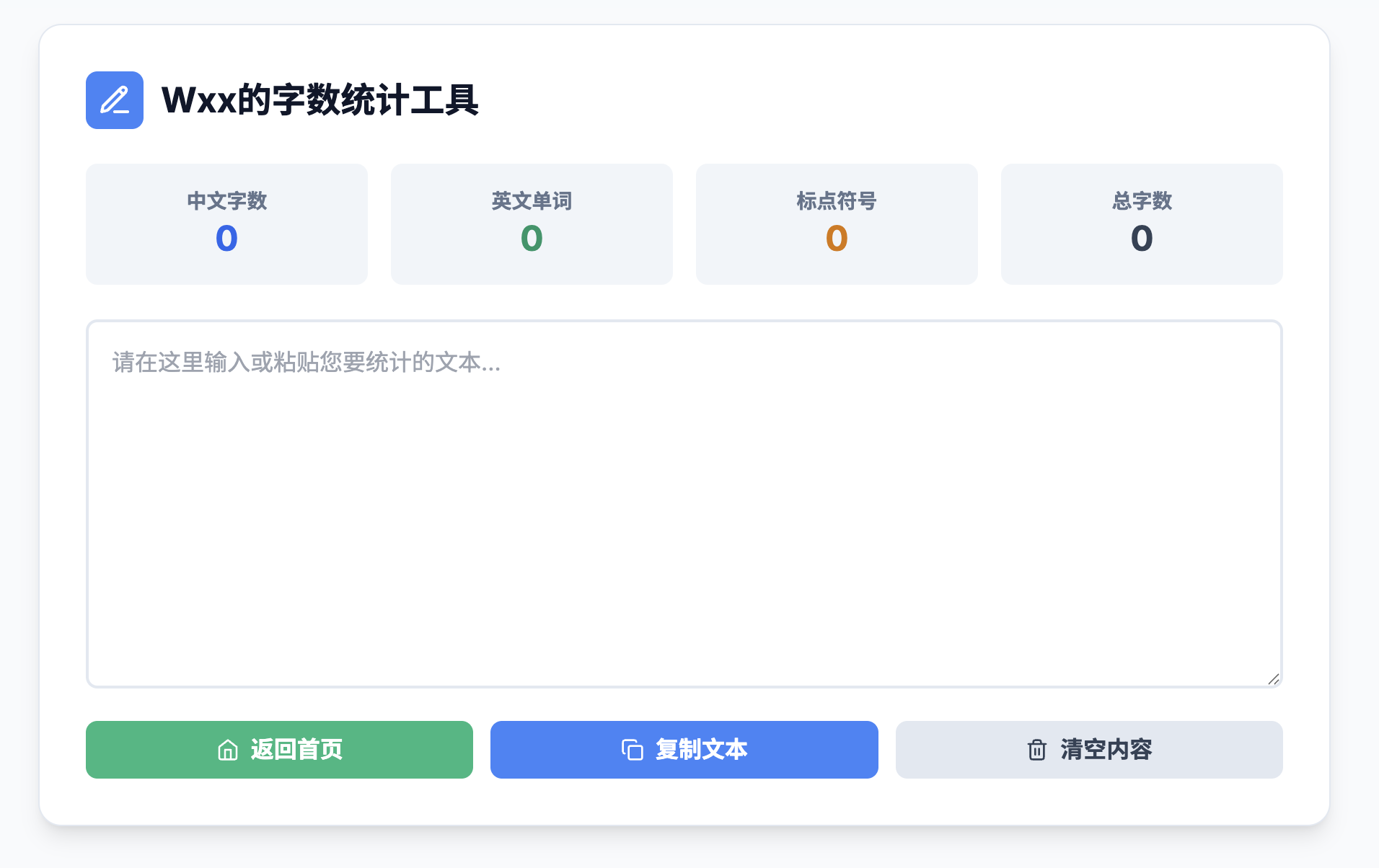Image resolution: width=1379 pixels, height=868 pixels.
Task: Select the 英文单词 card label
Action: (x=532, y=200)
